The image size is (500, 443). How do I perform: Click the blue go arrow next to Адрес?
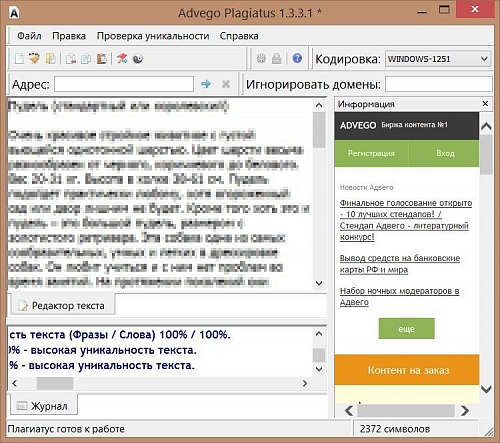pyautogui.click(x=206, y=84)
